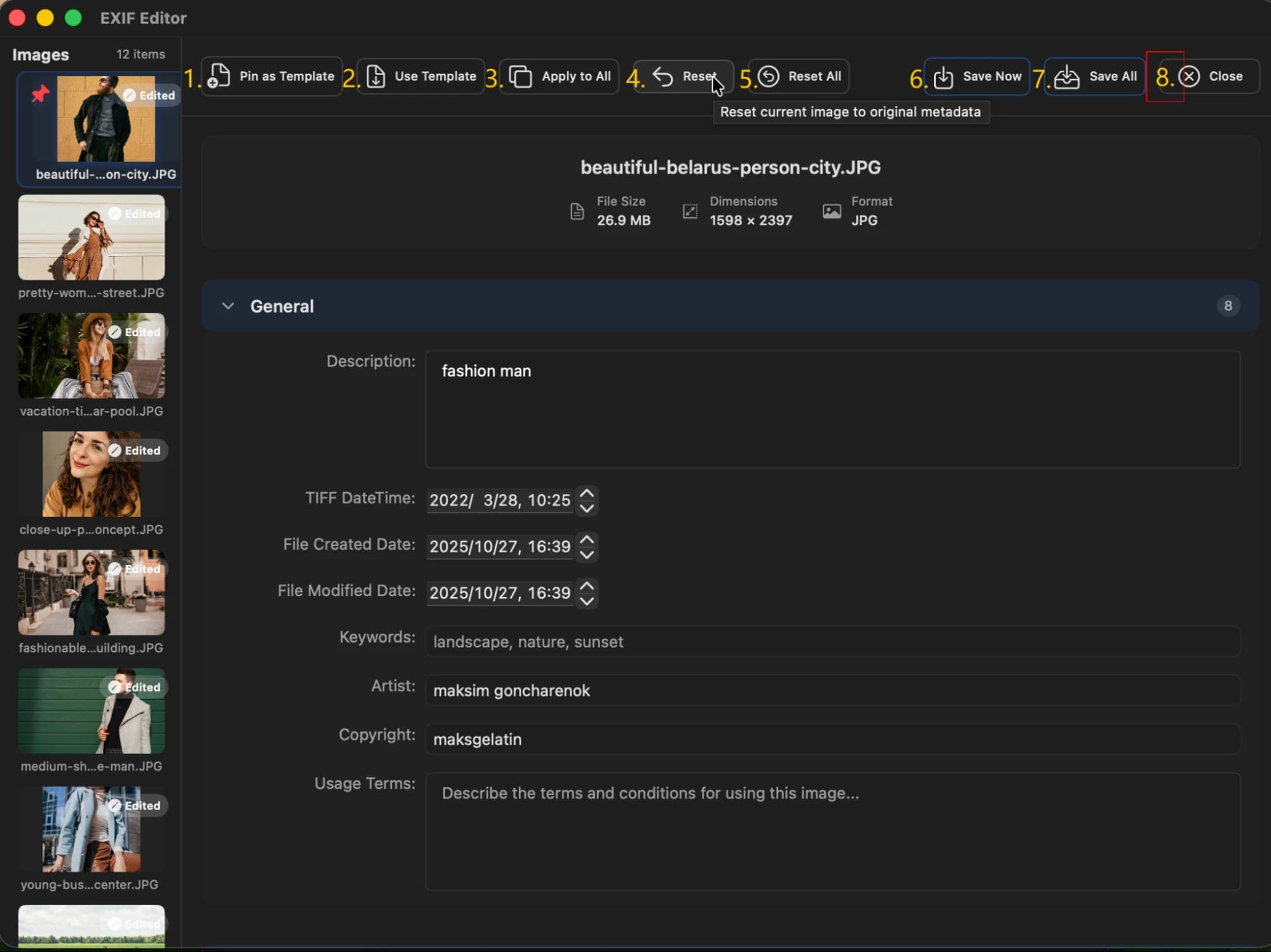Click the red pin on first thumbnail
The width and height of the screenshot is (1271, 952).
[x=40, y=95]
